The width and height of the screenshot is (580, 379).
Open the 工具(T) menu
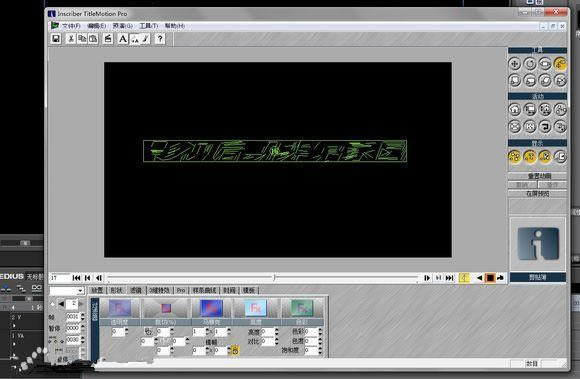coord(148,26)
